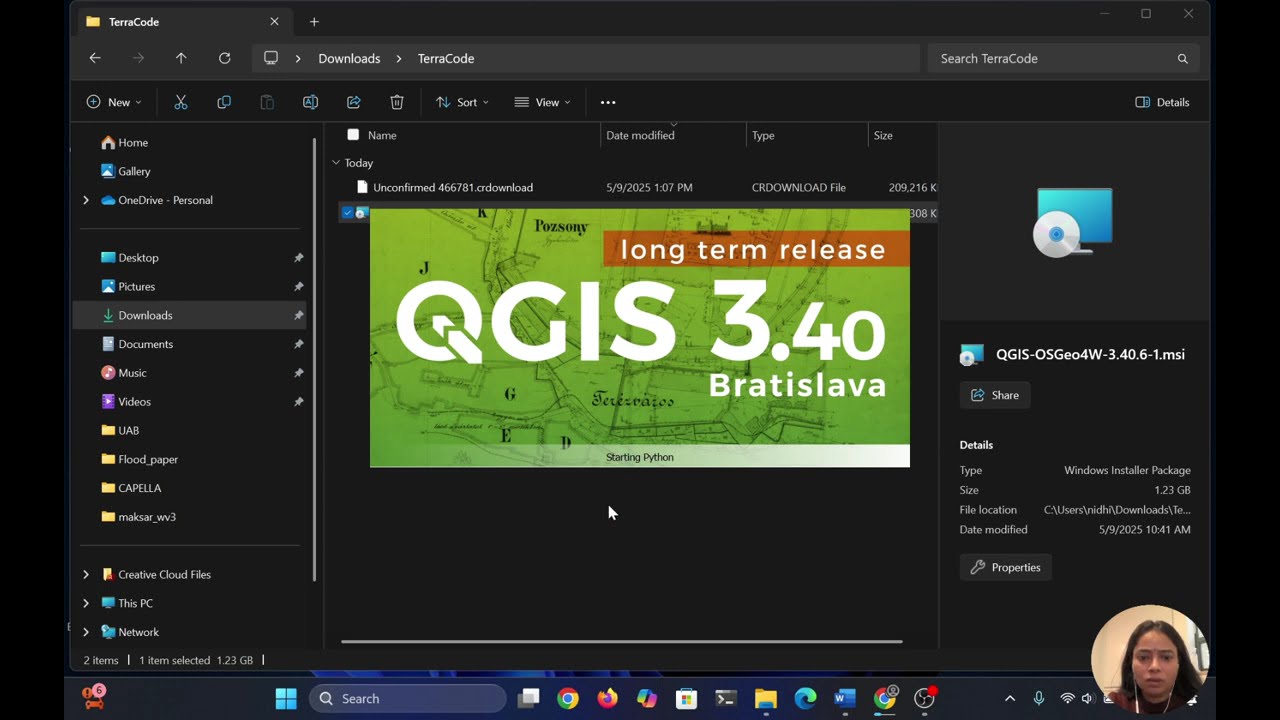Screen dimensions: 1280x720
Task: Click the Delete trash icon
Action: 397,102
